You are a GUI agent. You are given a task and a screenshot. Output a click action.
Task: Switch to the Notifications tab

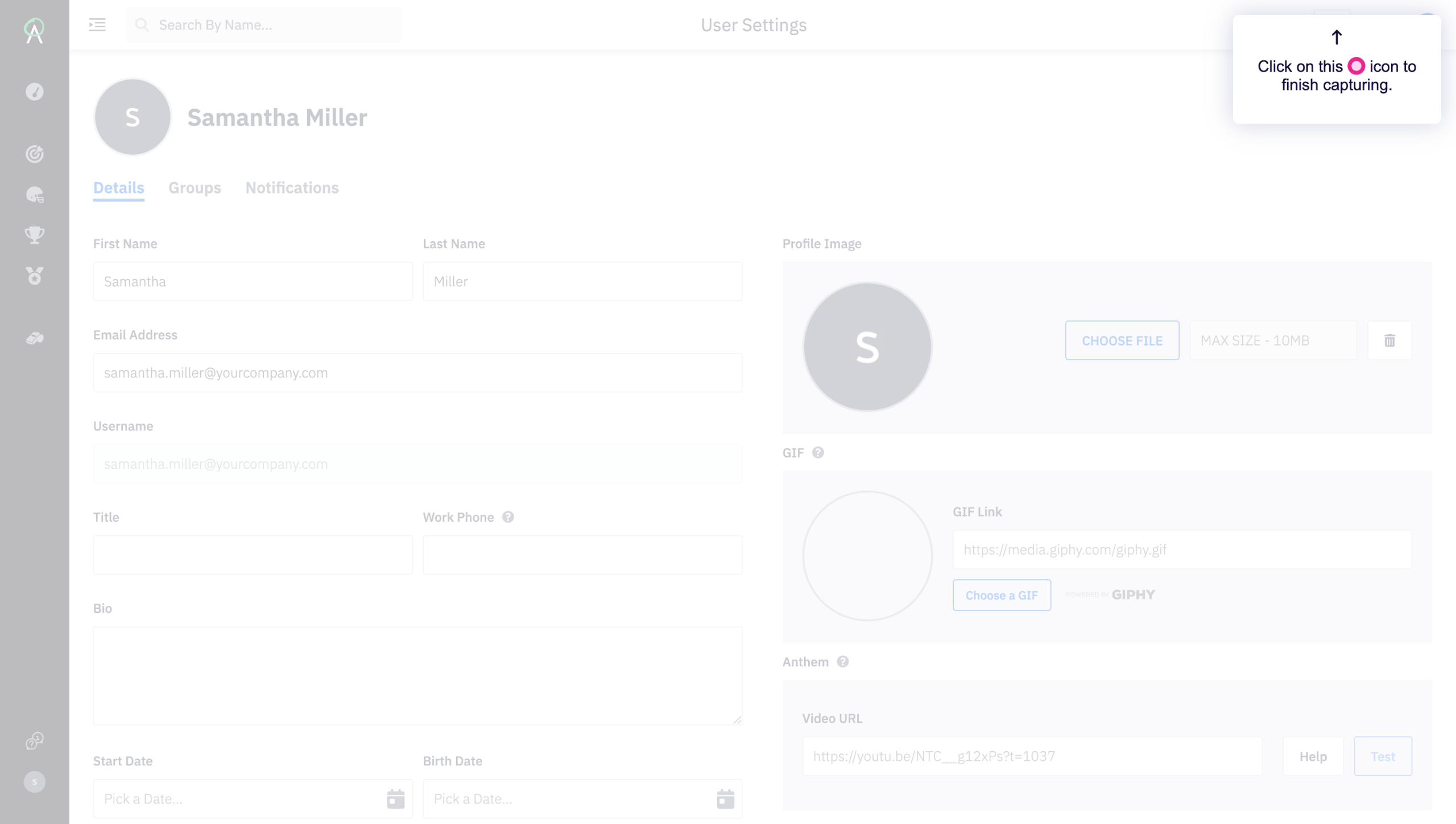(292, 188)
